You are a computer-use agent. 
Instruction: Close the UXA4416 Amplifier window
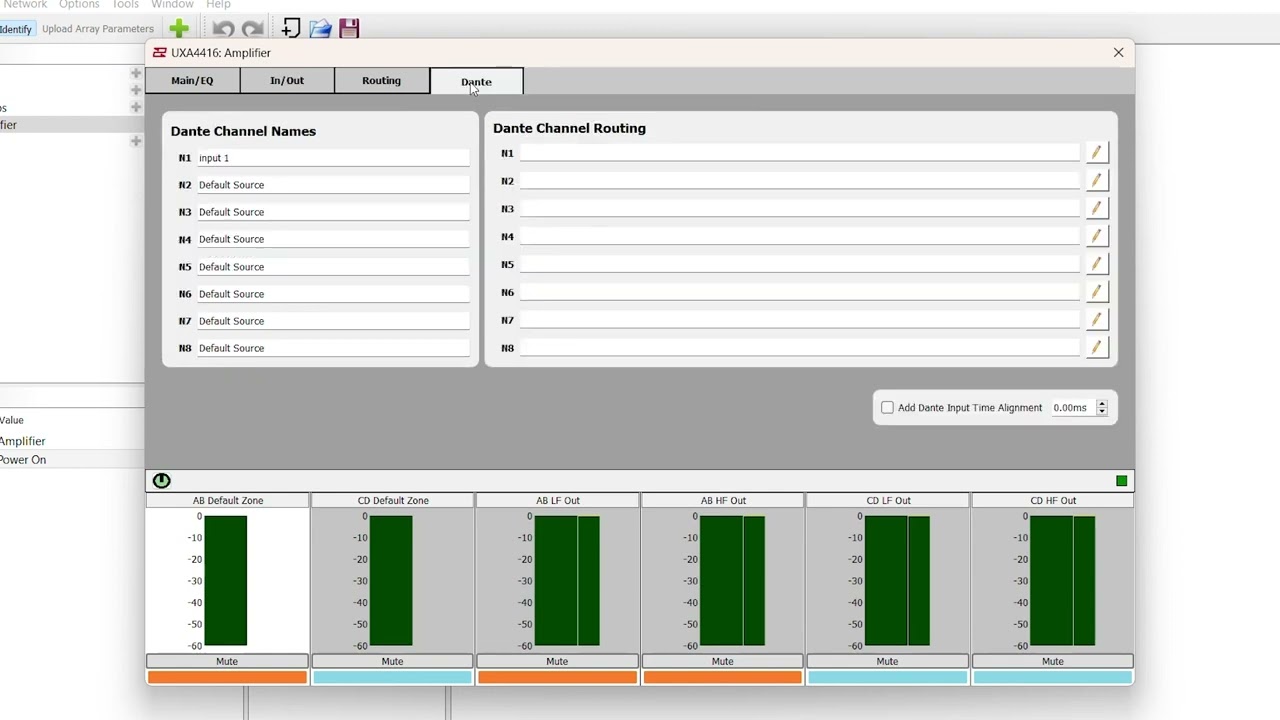pos(1118,52)
